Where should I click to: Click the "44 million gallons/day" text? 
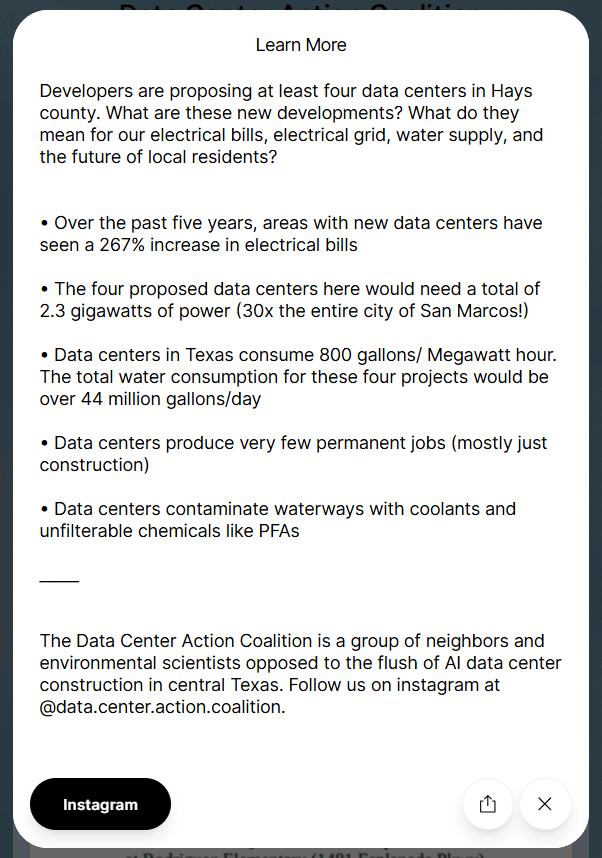coord(159,399)
